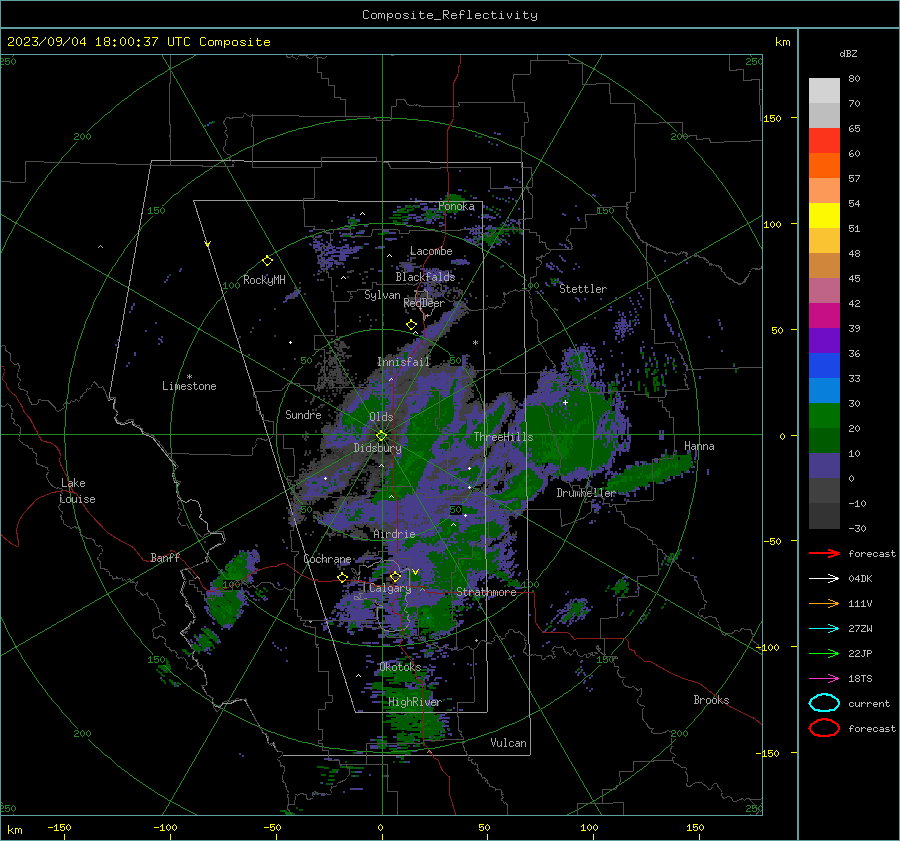900x841 pixels.
Task: Click the 04DK legend text
Action: coord(860,579)
